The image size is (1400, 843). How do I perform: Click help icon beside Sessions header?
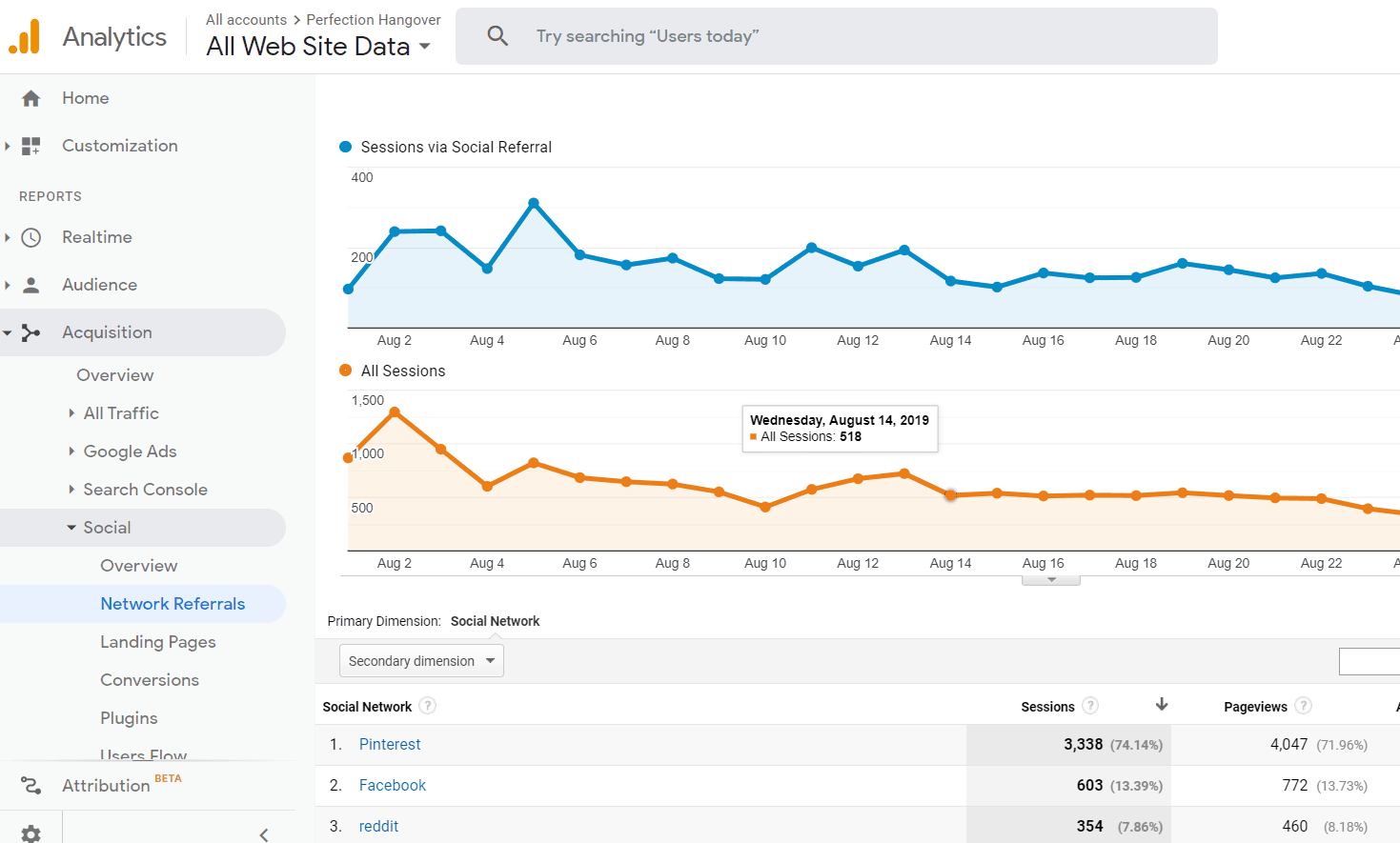(1090, 706)
